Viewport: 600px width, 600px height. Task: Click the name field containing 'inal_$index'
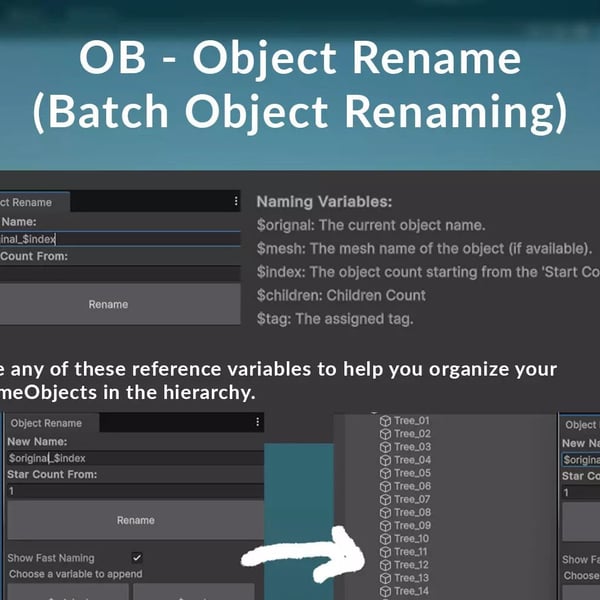pyautogui.click(x=120, y=239)
